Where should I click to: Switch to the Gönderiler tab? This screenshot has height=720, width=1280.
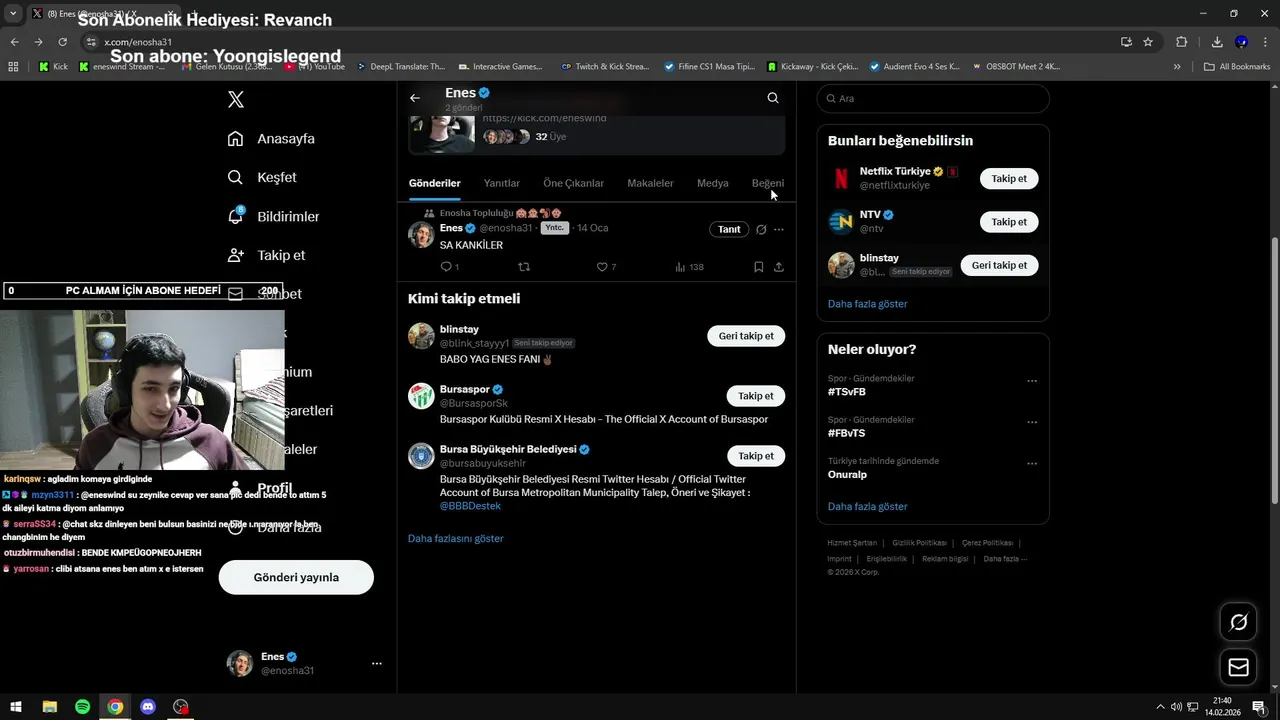click(x=435, y=183)
